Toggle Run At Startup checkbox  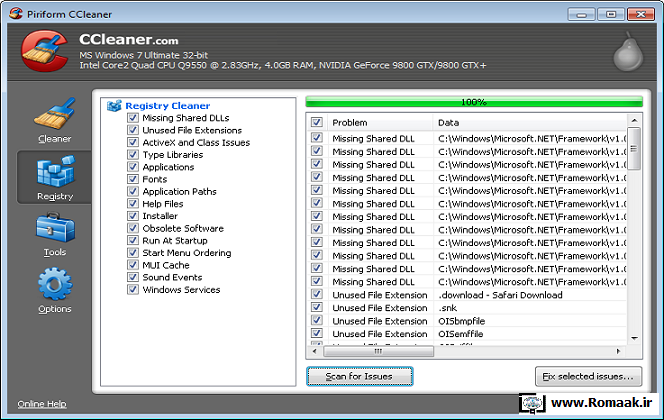click(133, 240)
